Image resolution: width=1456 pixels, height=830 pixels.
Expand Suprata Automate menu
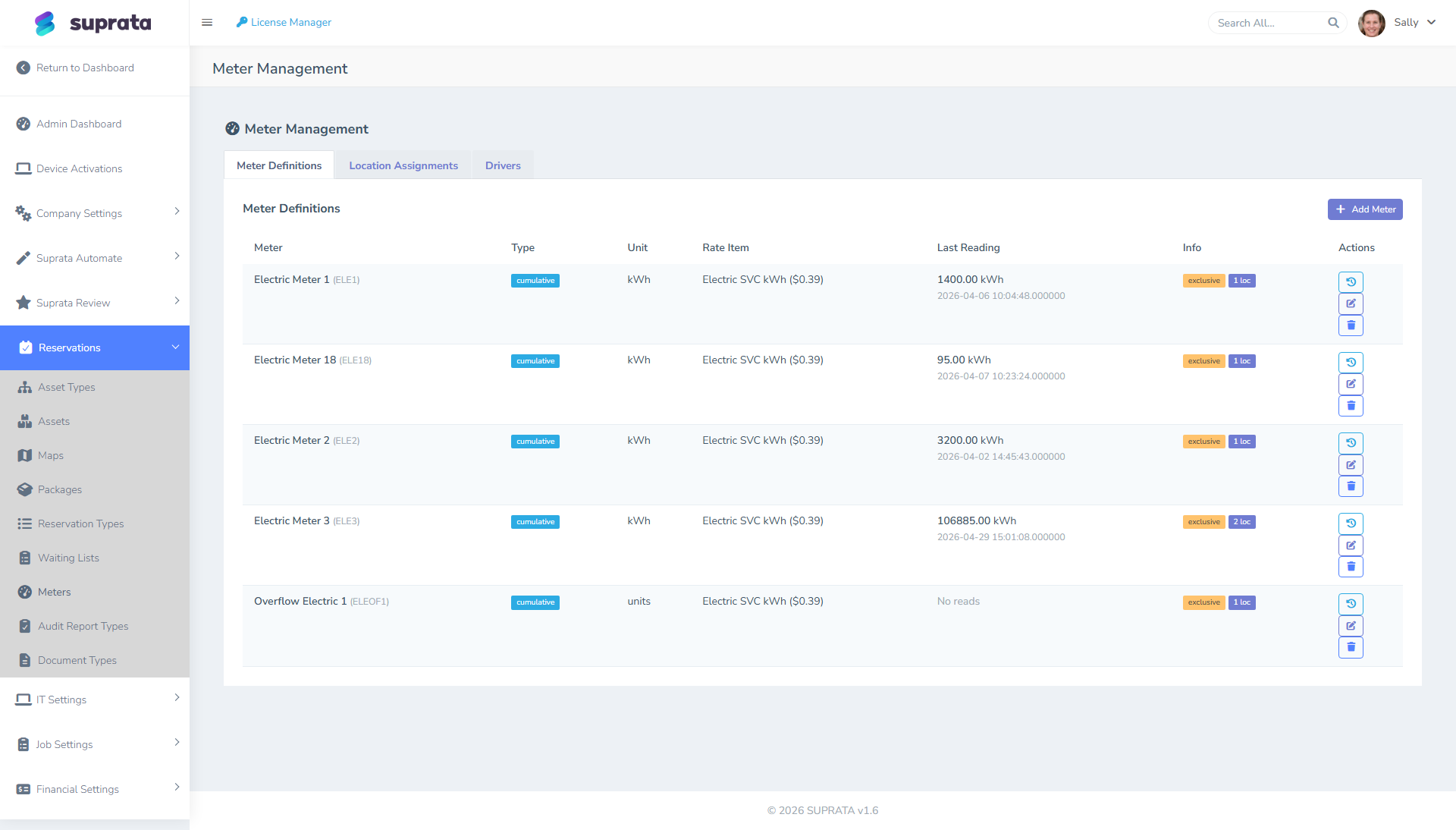pos(95,258)
